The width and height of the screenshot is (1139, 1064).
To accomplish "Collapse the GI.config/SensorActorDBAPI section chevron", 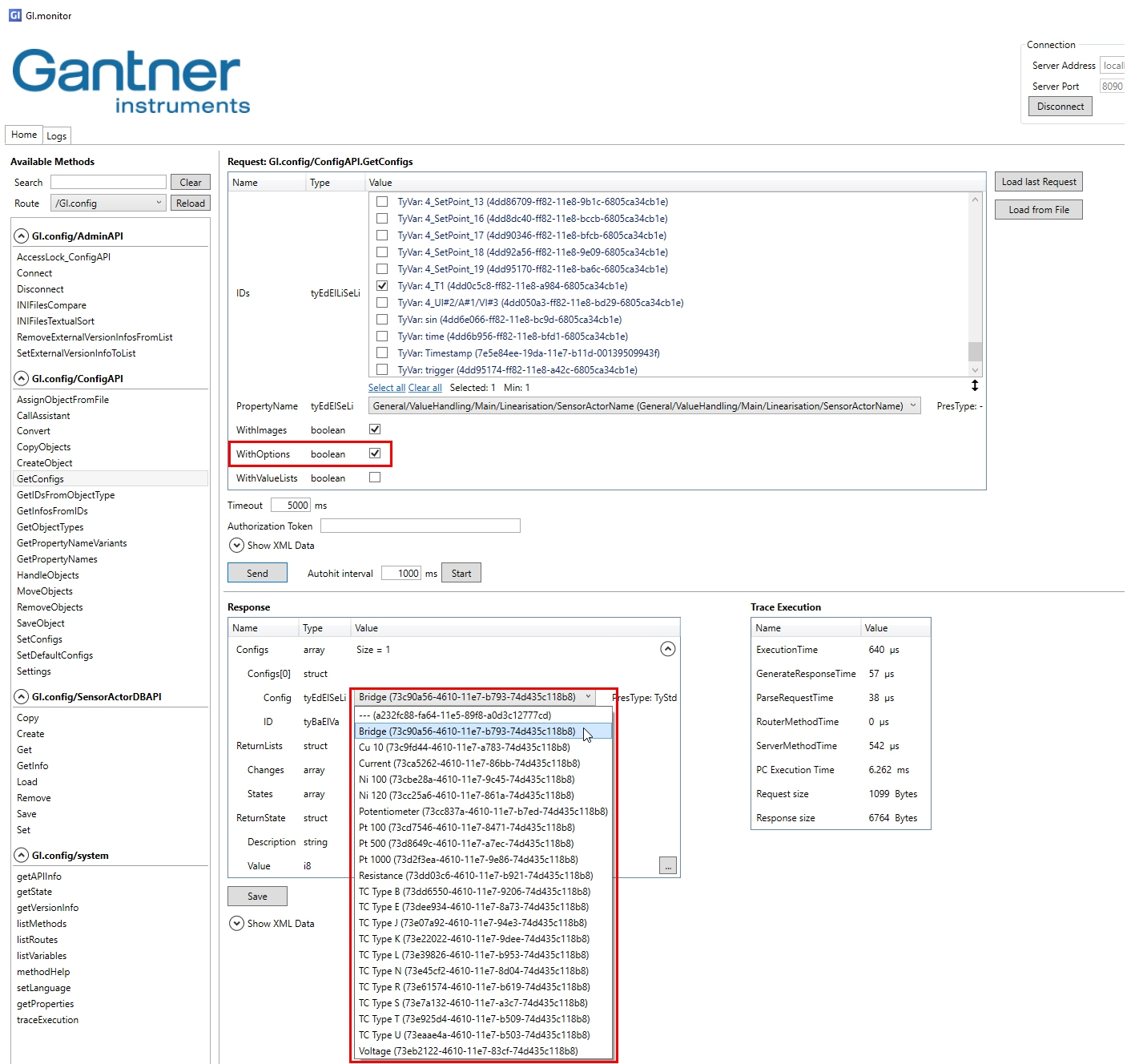I will click(22, 697).
